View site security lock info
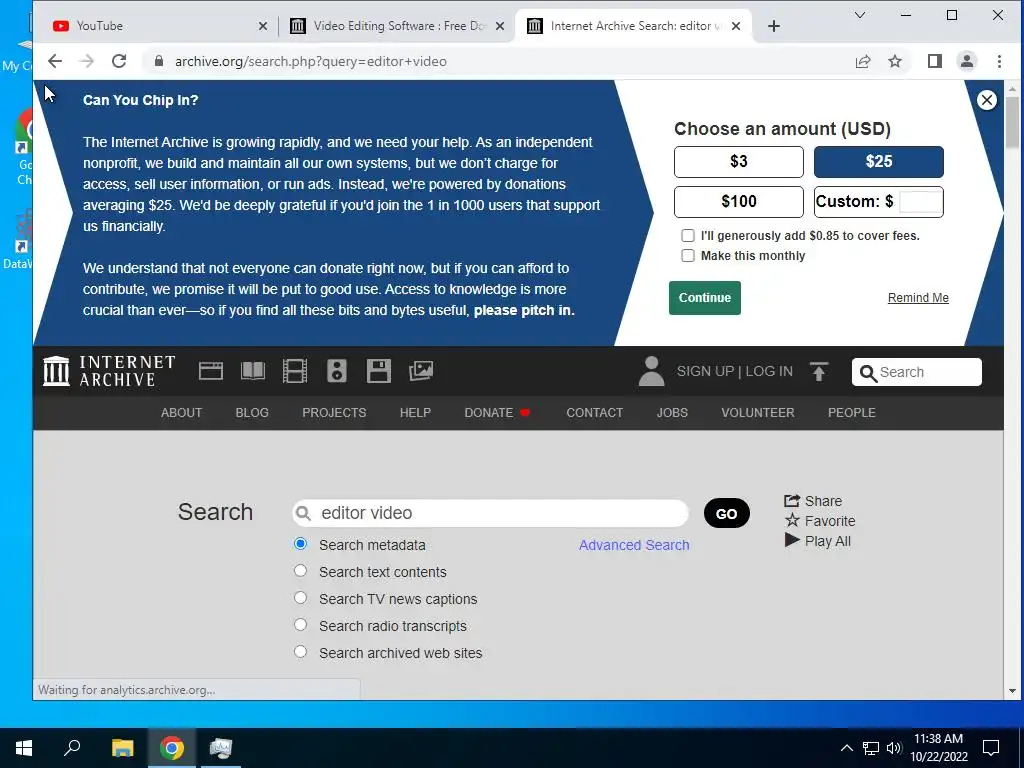 point(158,61)
